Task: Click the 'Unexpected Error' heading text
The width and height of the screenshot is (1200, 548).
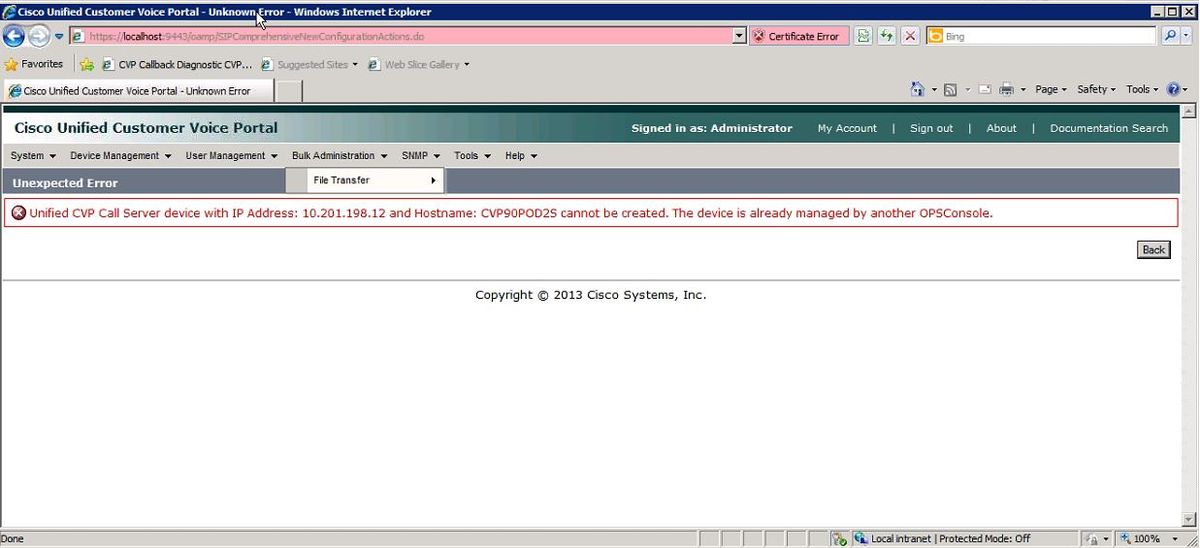Action: pos(65,183)
